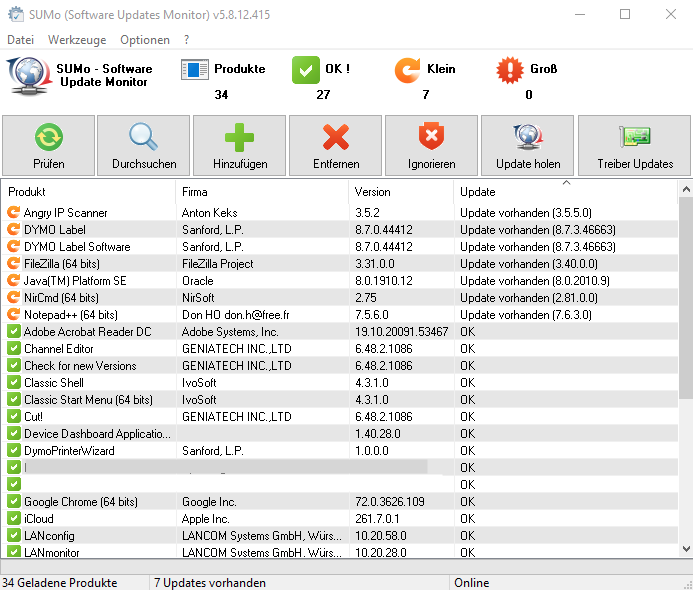
Task: Click update icon beside Java(TM) Platform SE
Action: (14, 280)
